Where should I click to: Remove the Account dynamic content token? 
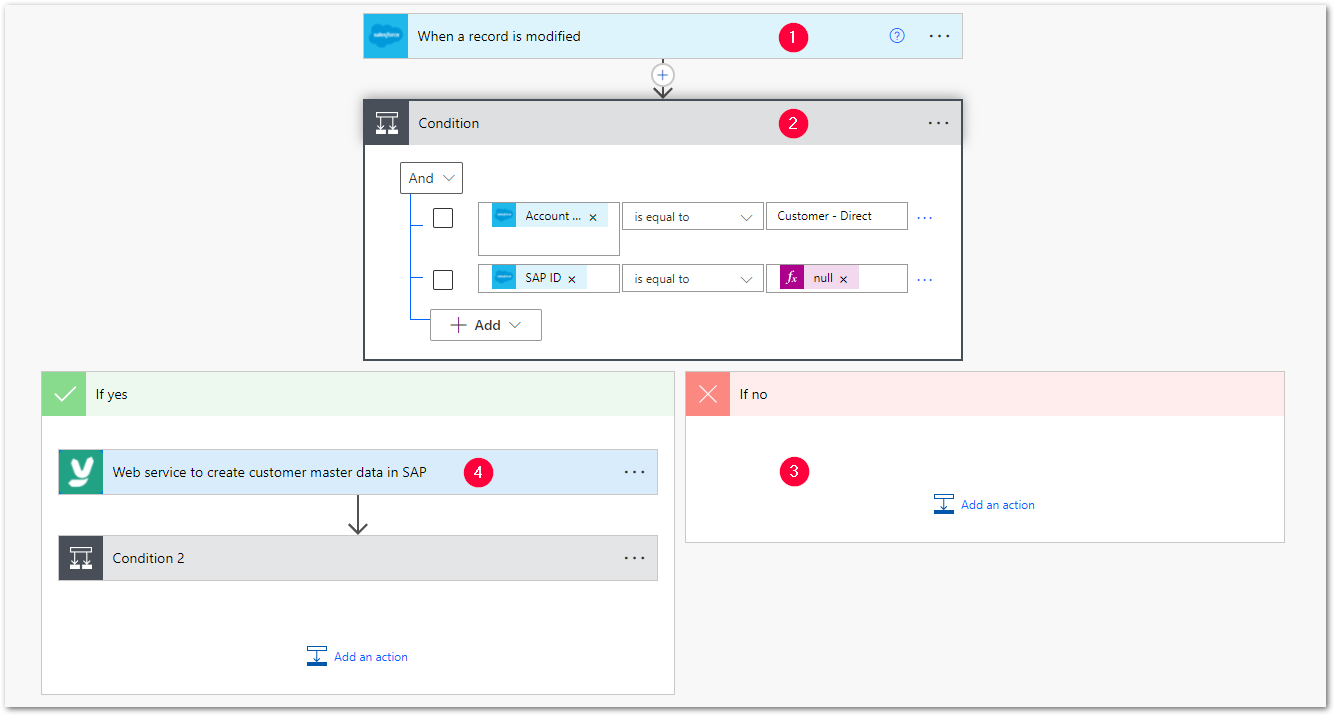click(x=593, y=217)
